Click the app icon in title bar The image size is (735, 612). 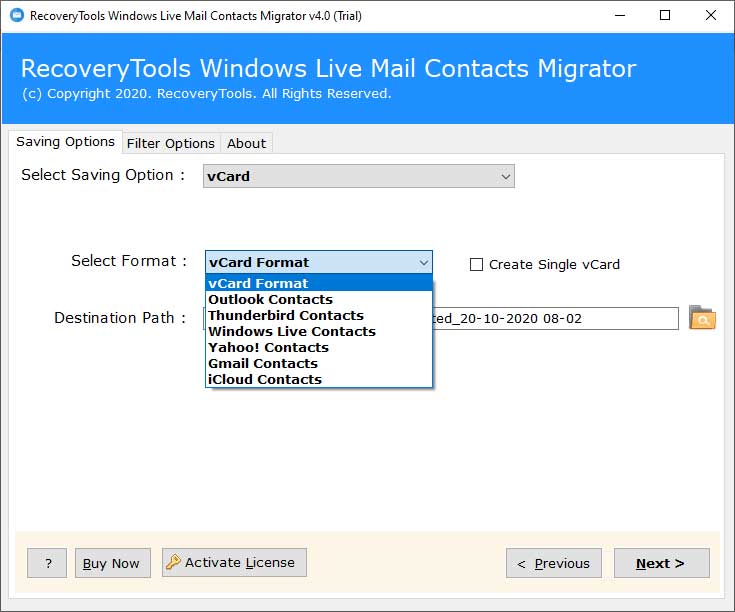(x=14, y=15)
